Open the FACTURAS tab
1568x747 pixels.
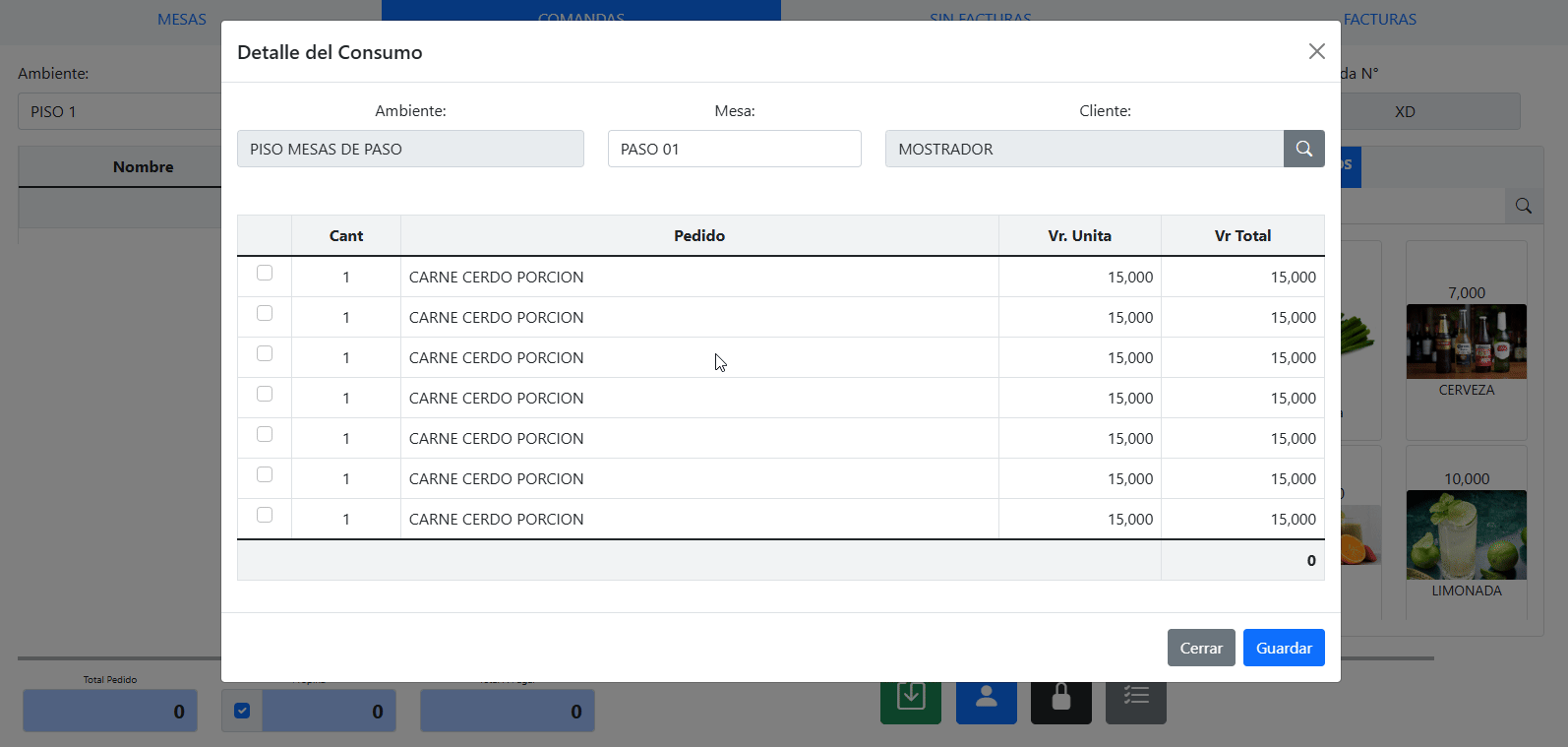1379,20
